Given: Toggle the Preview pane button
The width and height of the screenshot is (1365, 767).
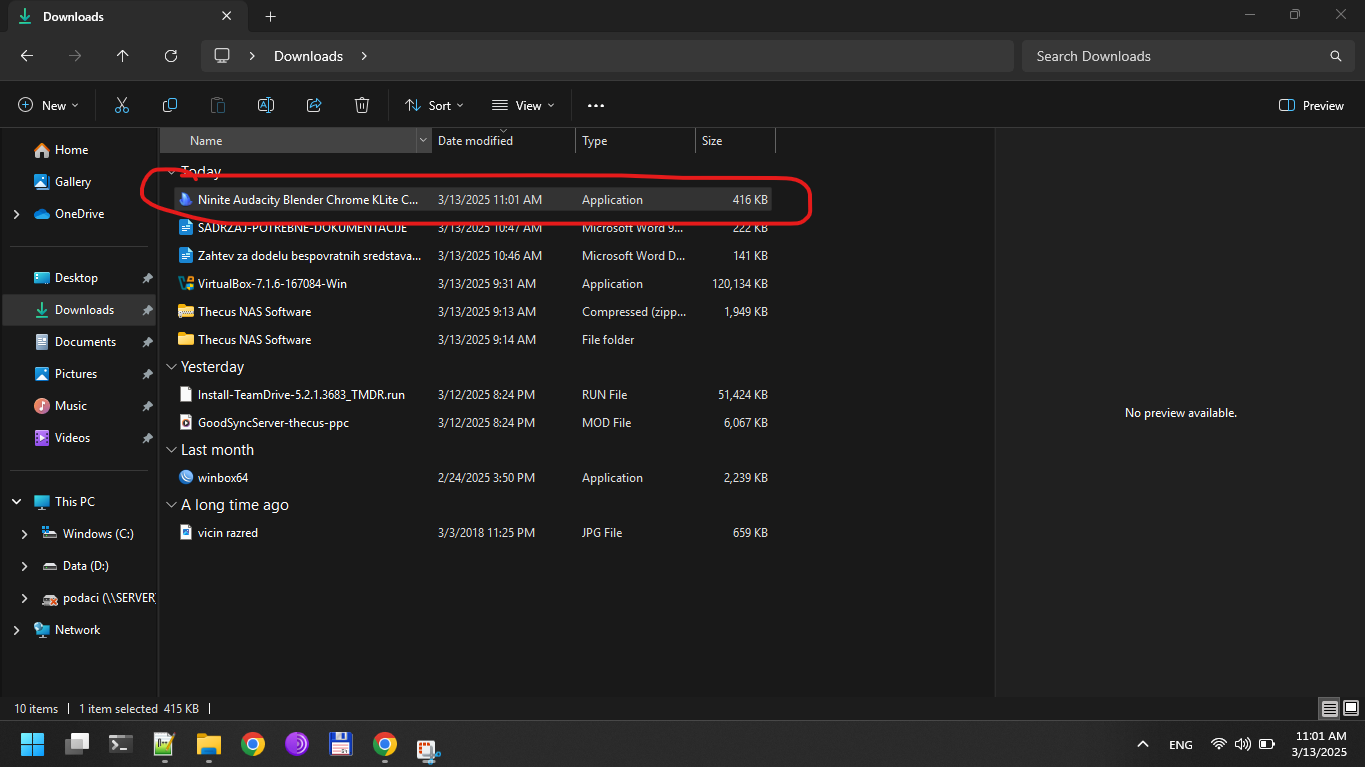Looking at the screenshot, I should 1311,105.
